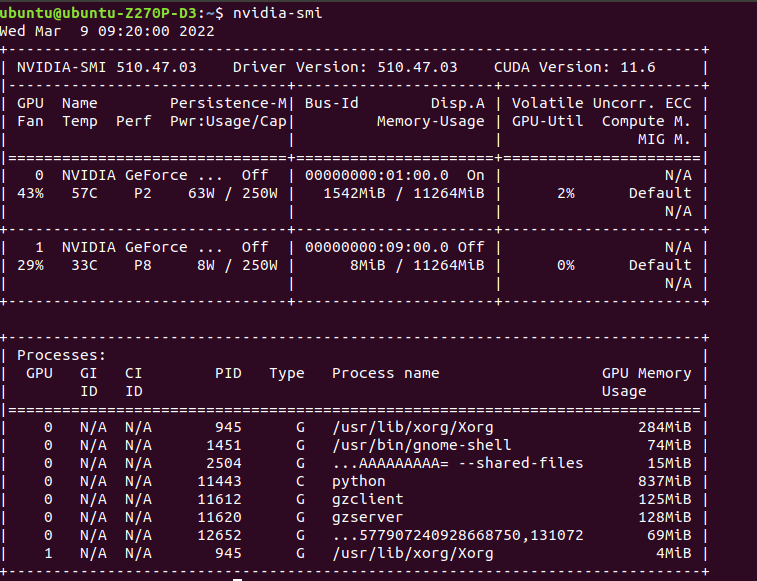Click PID "2504" in process table
The height and width of the screenshot is (581, 757).
click(x=224, y=463)
